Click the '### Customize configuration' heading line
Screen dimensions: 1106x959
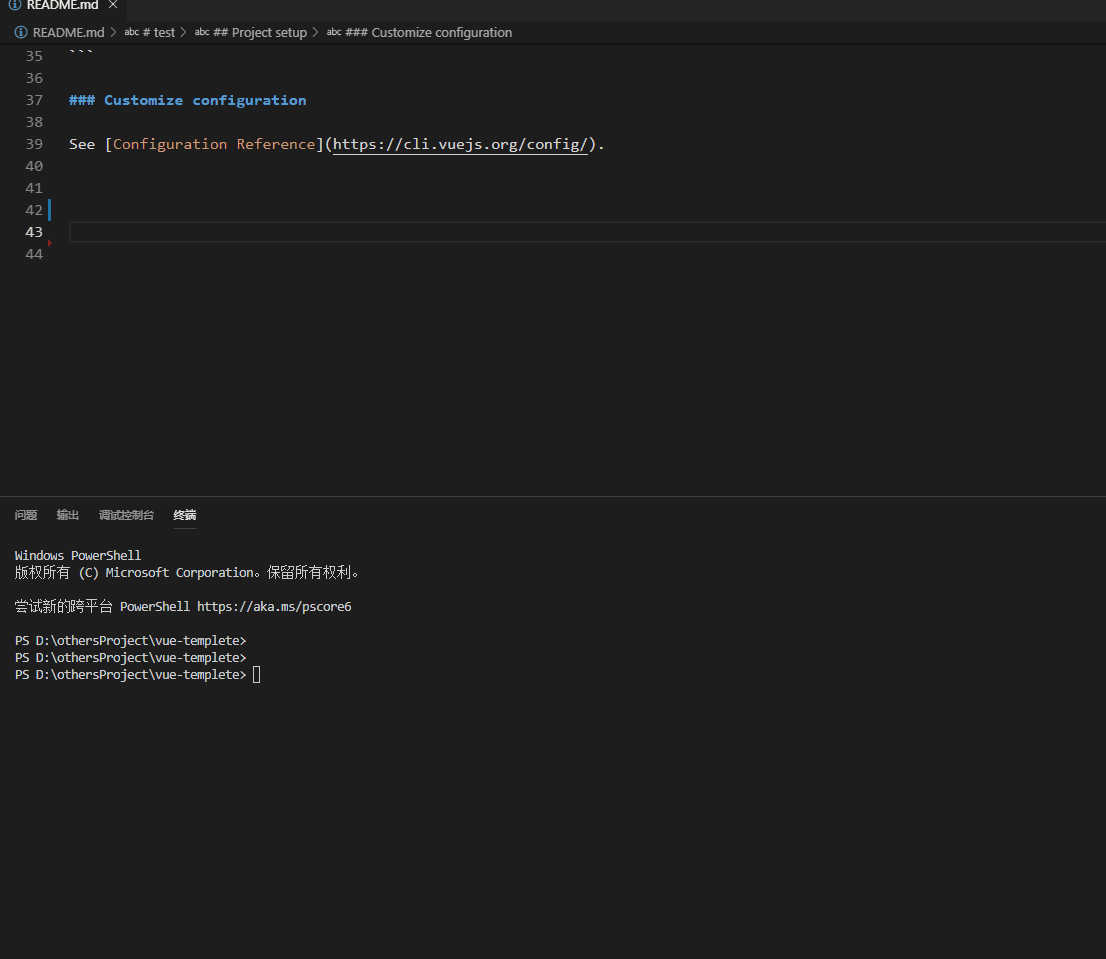pyautogui.click(x=188, y=100)
